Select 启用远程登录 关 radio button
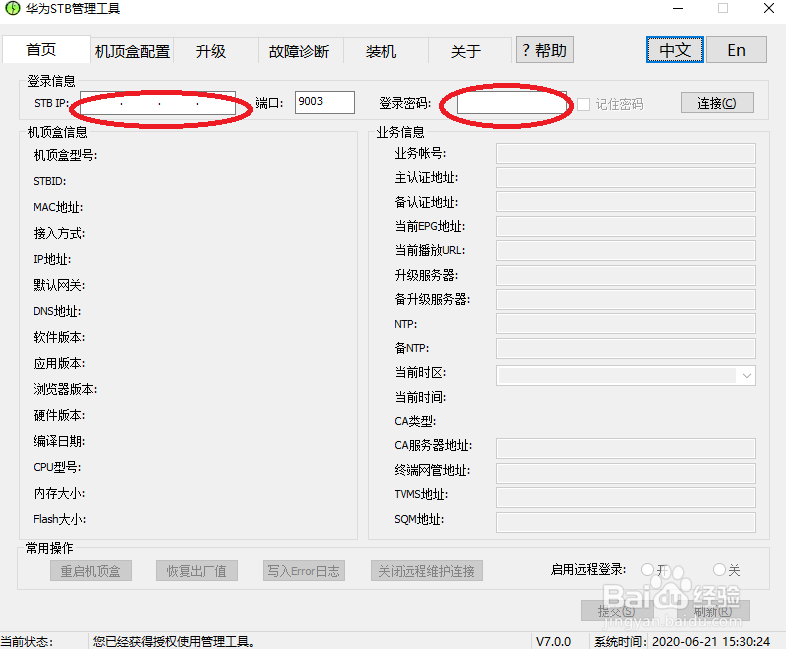This screenshot has width=786, height=649. pyautogui.click(x=719, y=570)
